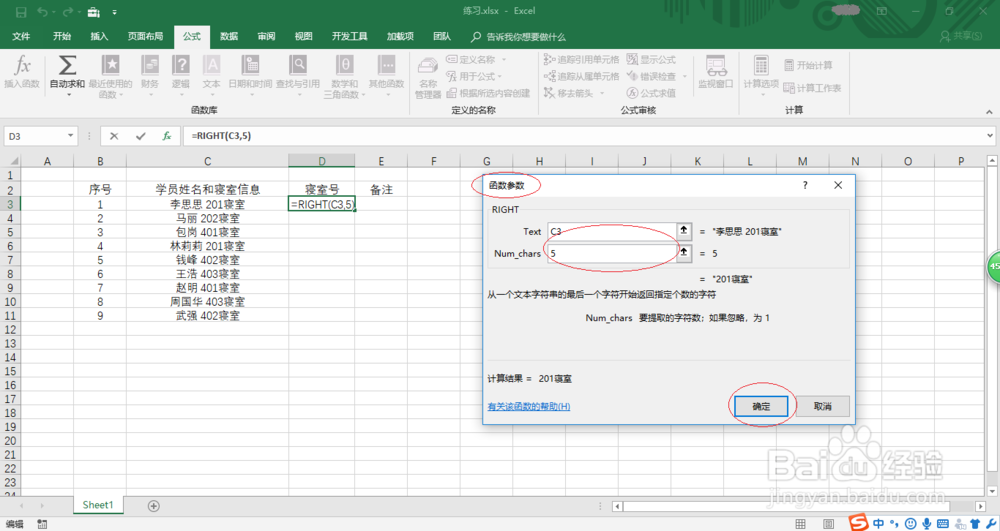Open Name Box dropdown arrow
This screenshot has width=1000, height=531.
point(70,136)
